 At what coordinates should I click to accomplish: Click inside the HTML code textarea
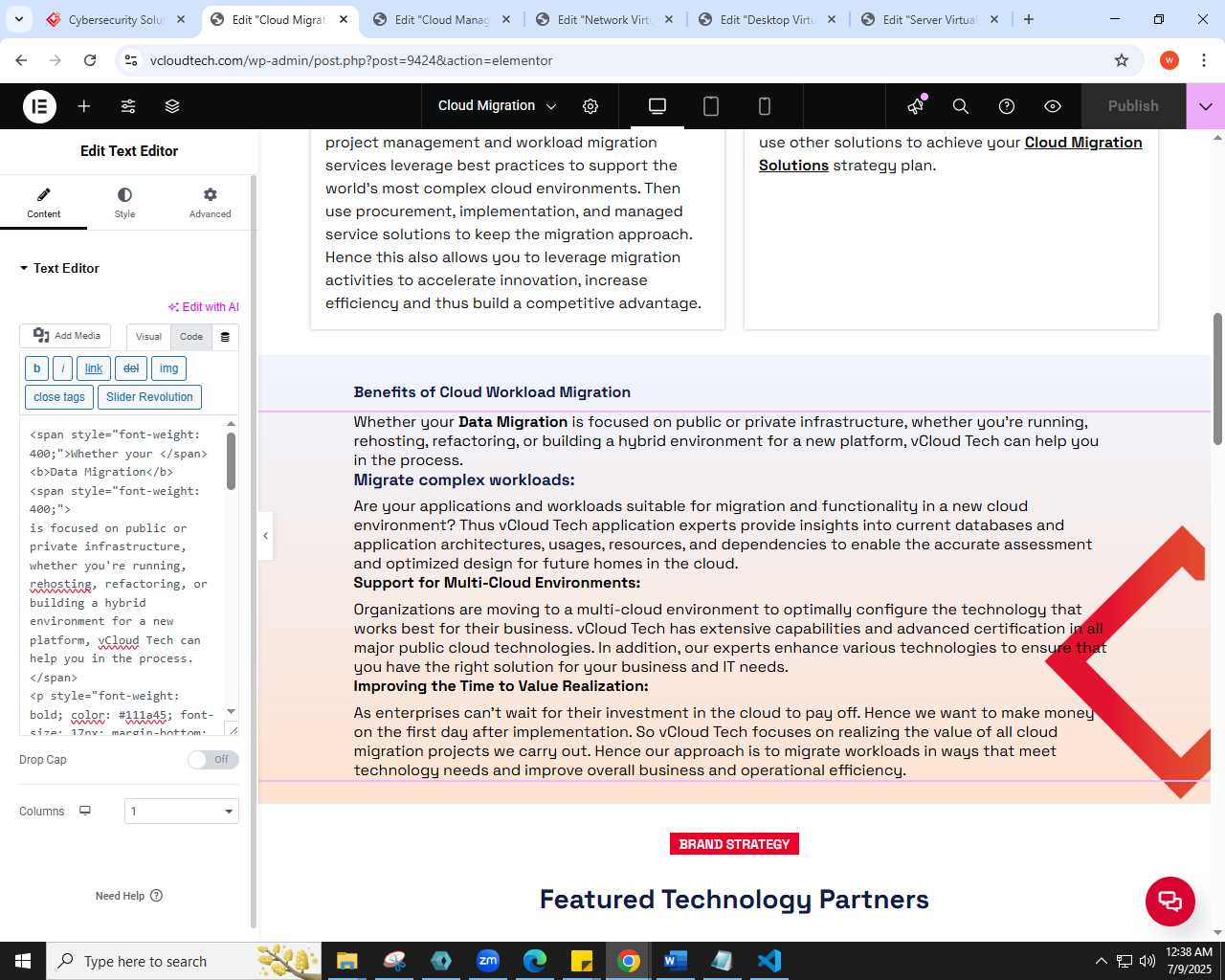pos(122,576)
